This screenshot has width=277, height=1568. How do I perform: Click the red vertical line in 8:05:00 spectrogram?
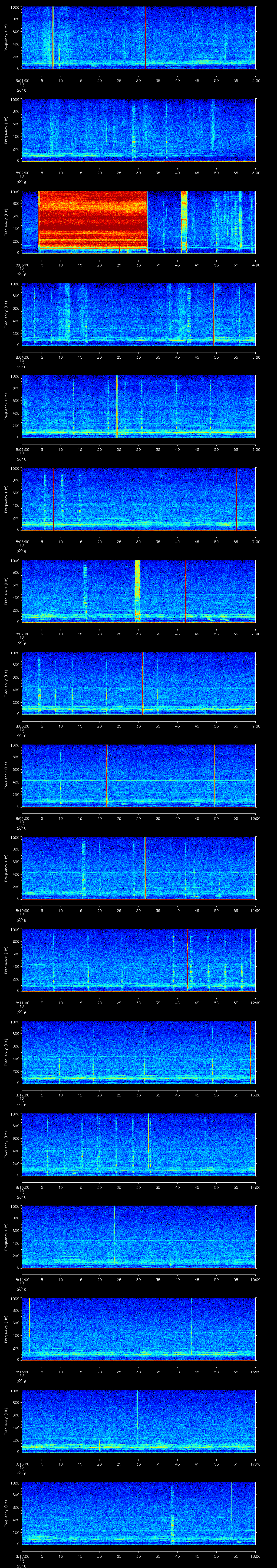117,407
